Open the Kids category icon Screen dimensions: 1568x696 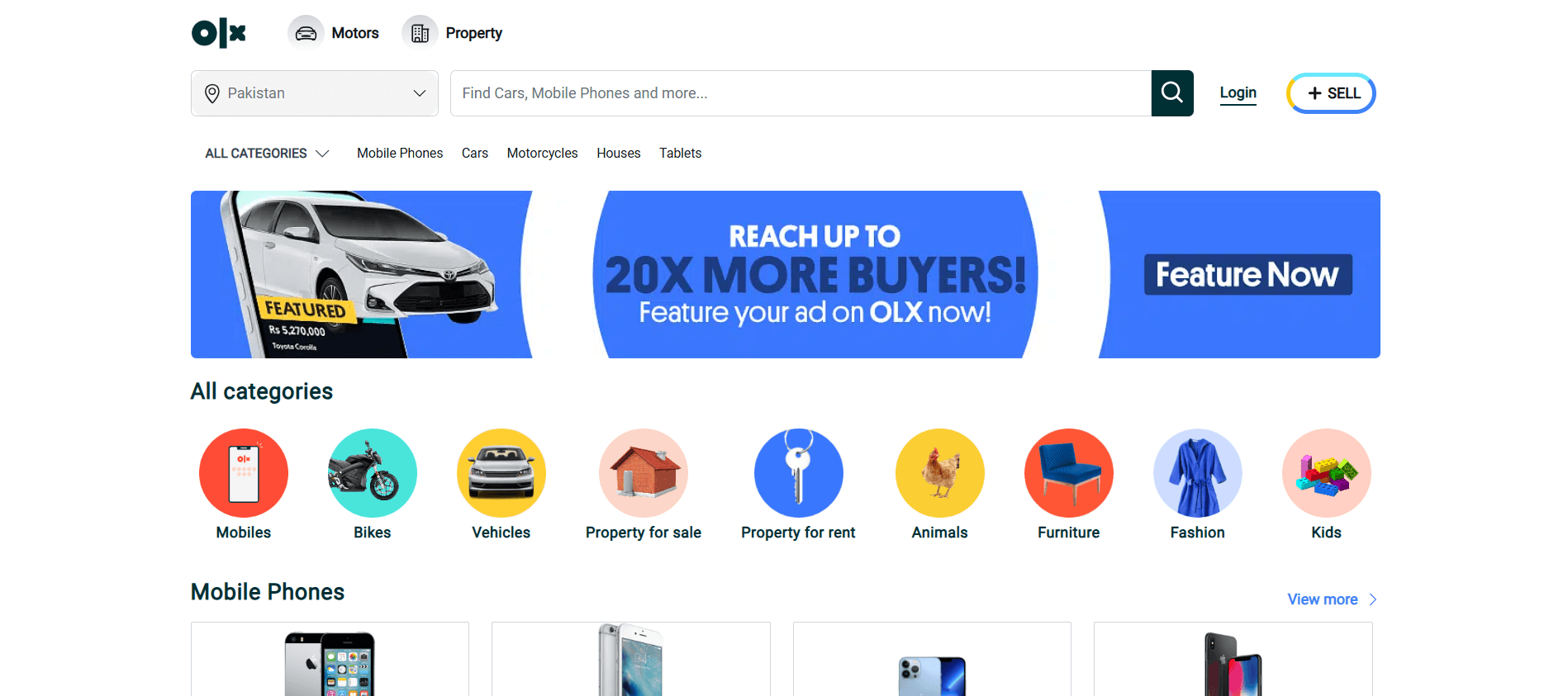click(1327, 473)
